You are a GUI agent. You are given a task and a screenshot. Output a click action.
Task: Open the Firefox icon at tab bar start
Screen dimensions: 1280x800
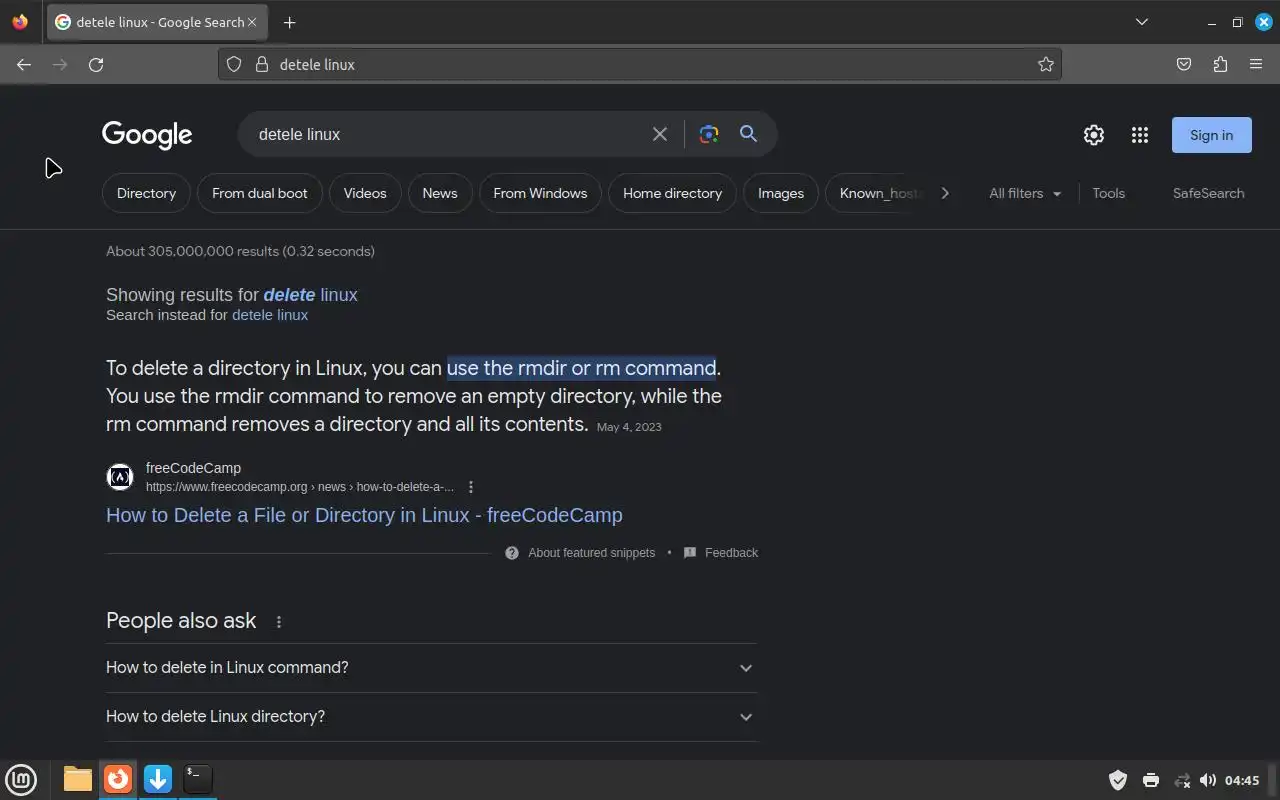tap(20, 22)
